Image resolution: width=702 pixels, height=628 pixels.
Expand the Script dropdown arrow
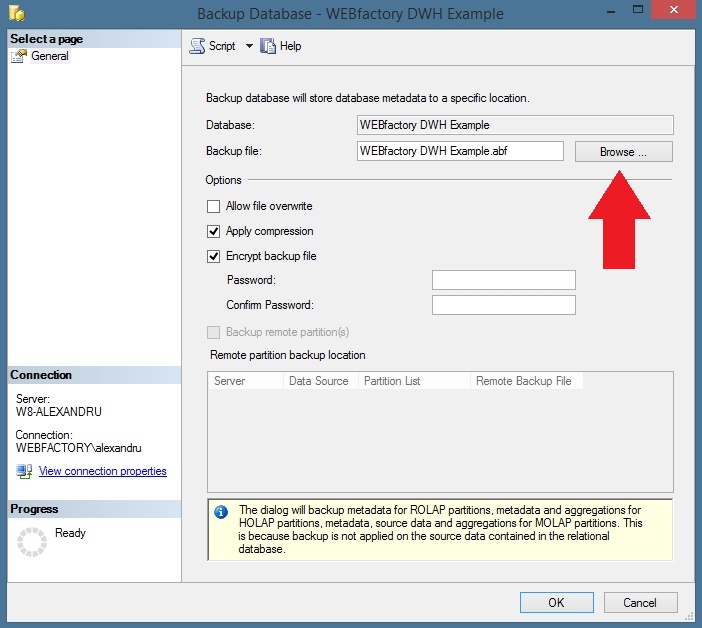249,46
